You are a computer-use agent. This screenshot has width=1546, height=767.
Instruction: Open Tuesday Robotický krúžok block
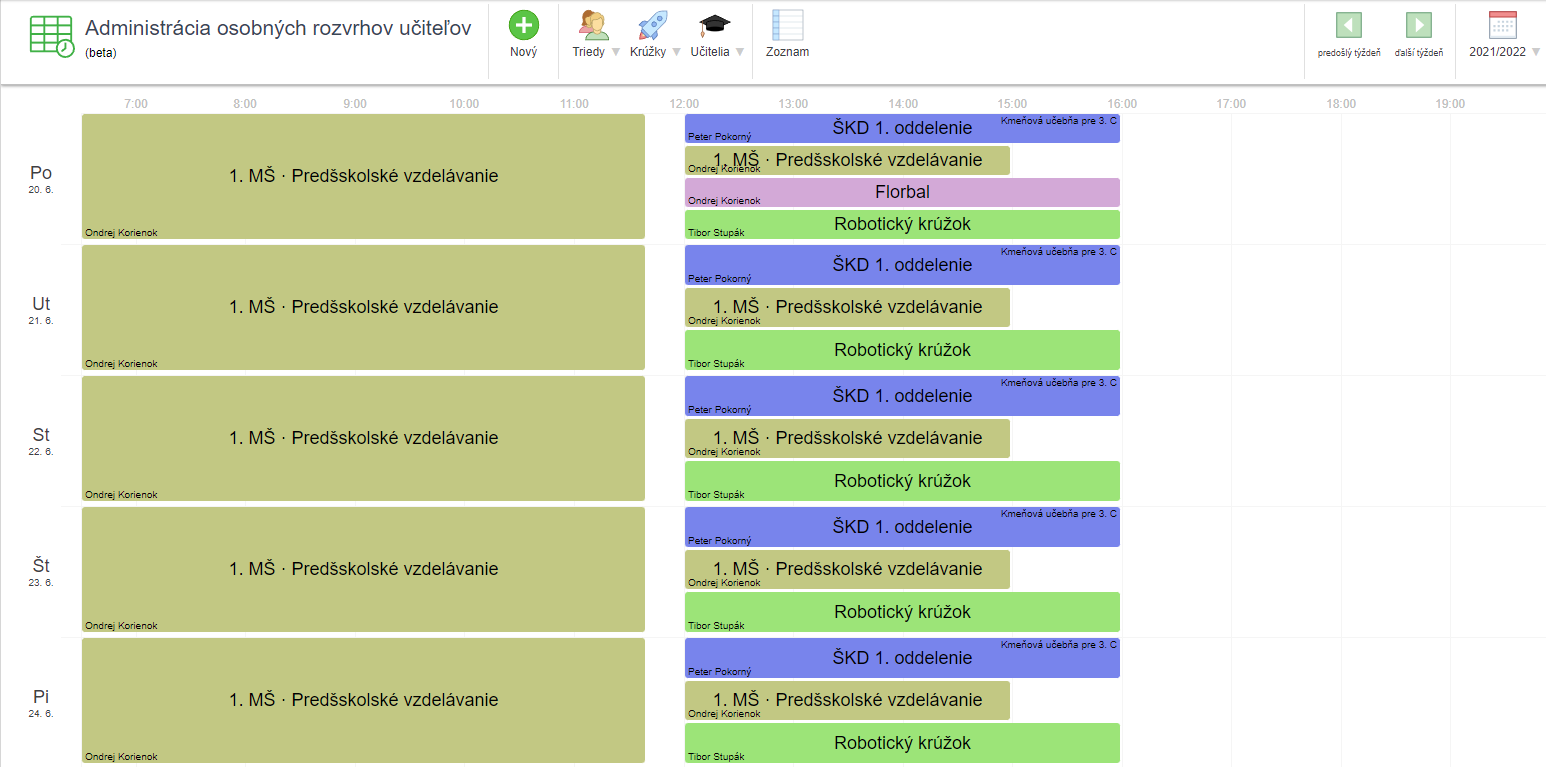(902, 350)
